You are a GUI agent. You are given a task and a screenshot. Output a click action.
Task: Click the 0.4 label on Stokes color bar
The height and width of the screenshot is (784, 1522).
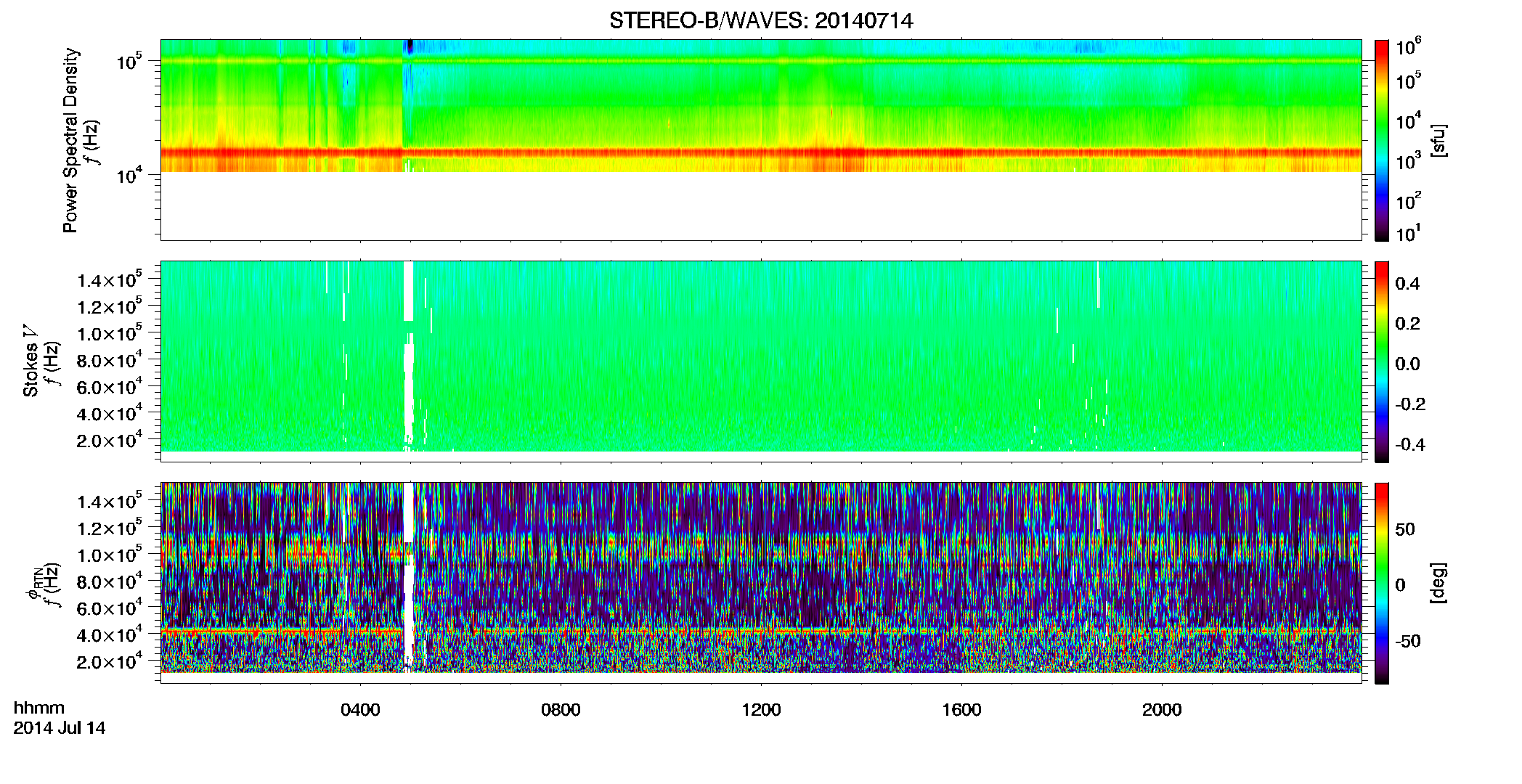coord(1407,284)
